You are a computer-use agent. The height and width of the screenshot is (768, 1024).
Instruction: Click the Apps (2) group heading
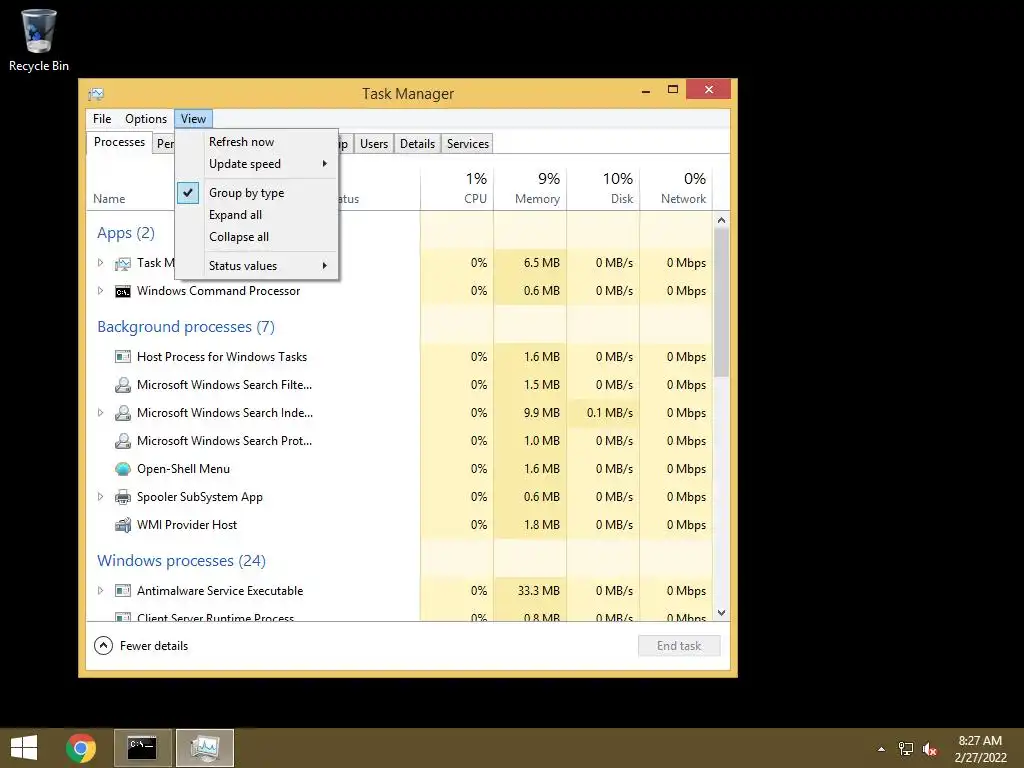click(x=126, y=233)
